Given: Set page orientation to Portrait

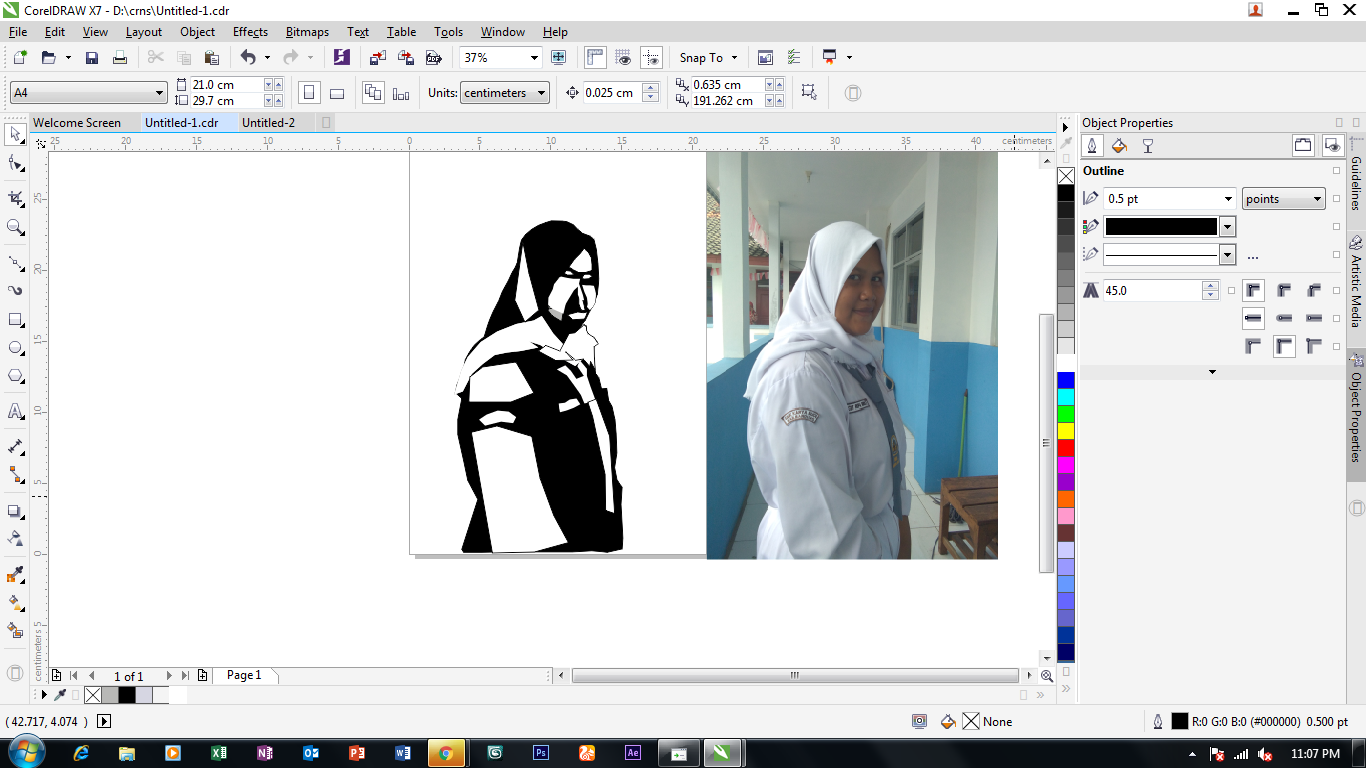Looking at the screenshot, I should [309, 93].
